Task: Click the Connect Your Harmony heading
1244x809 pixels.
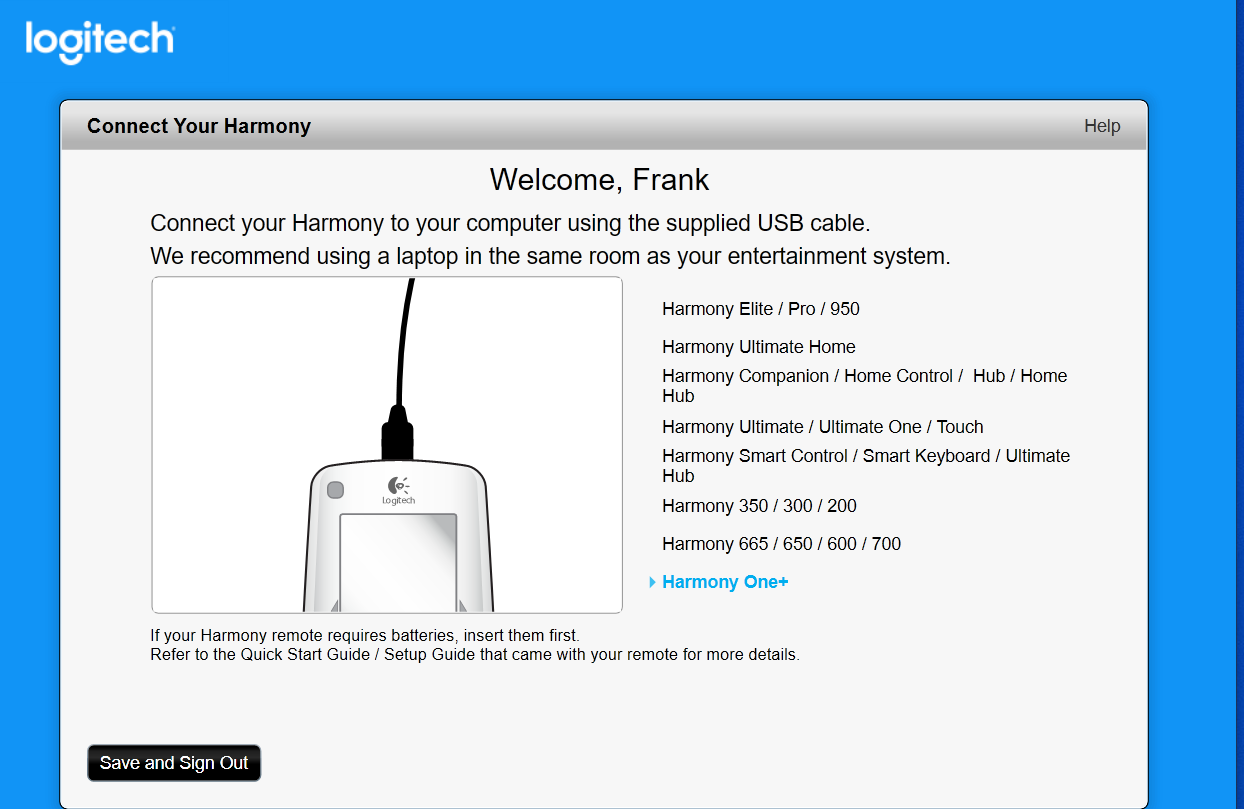Action: 199,126
